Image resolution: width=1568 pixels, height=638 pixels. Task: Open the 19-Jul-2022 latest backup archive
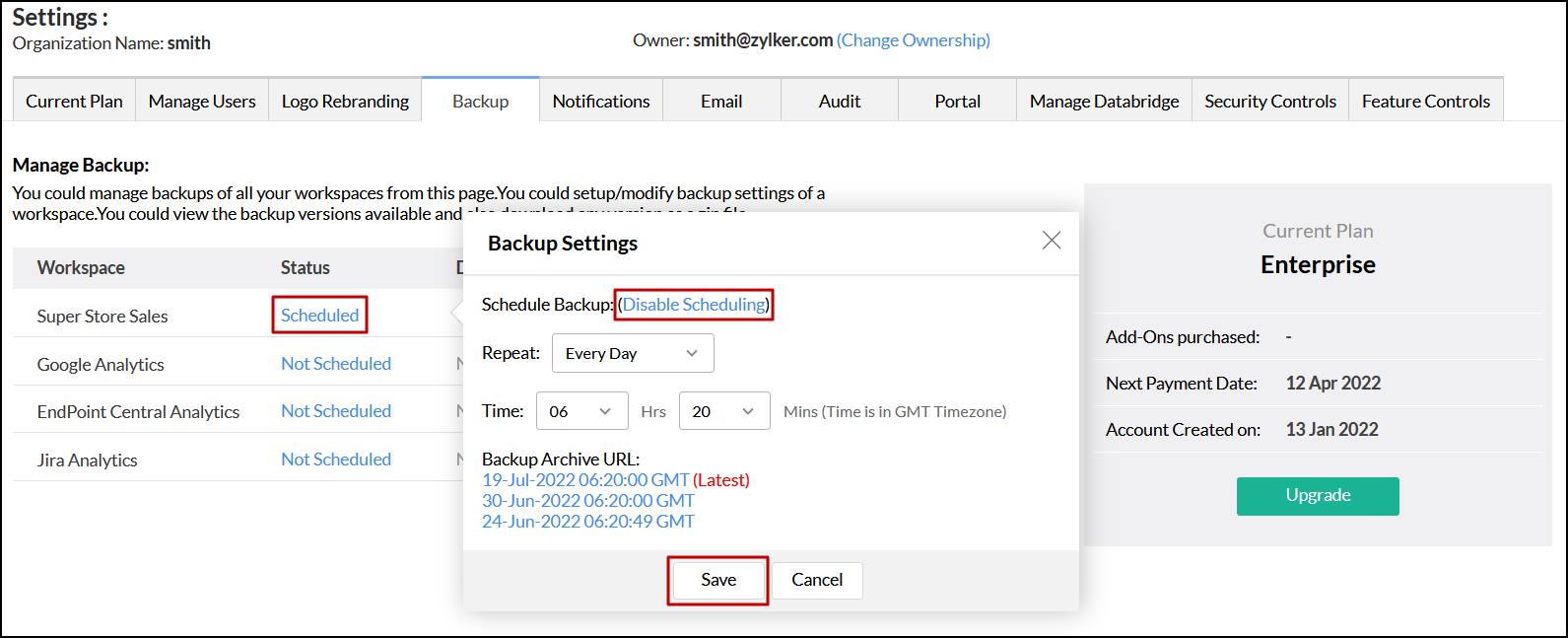click(x=585, y=480)
